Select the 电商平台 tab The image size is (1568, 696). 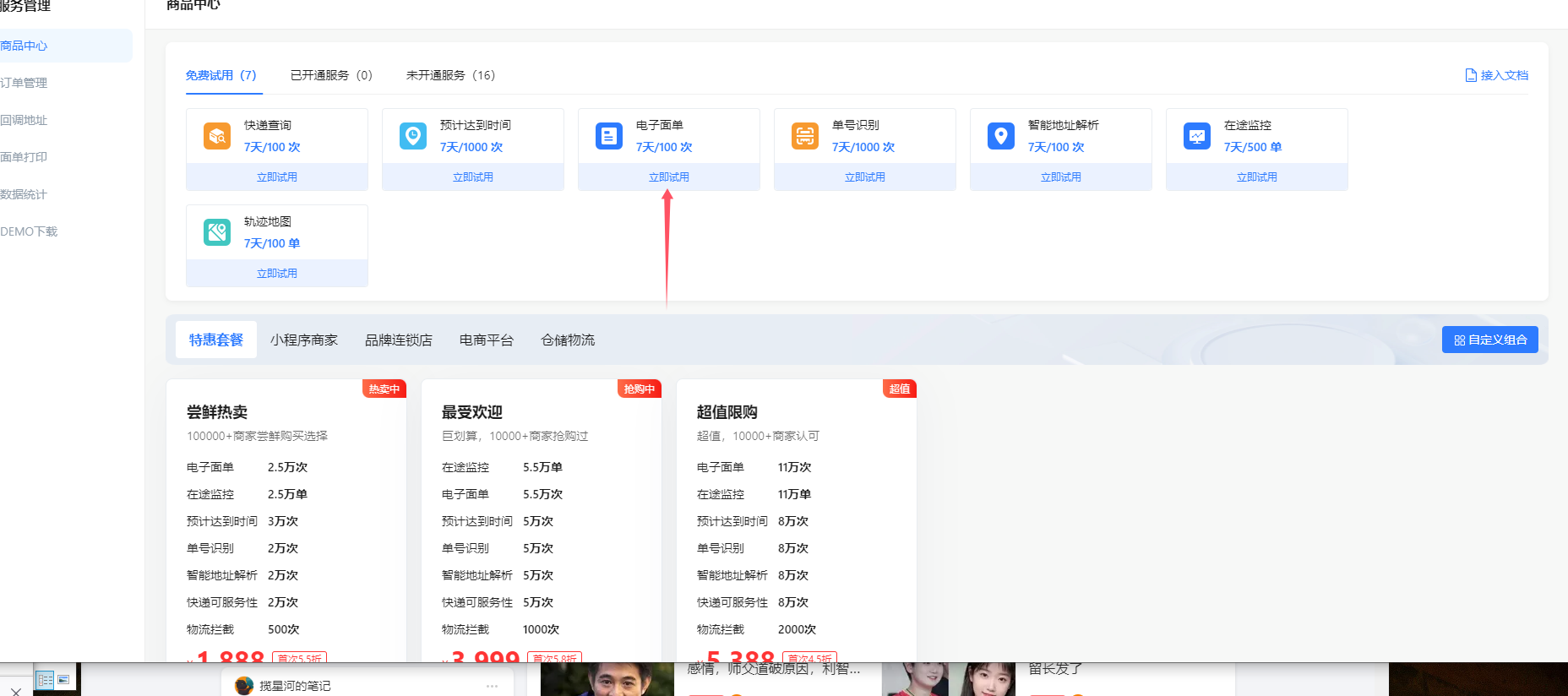[487, 340]
